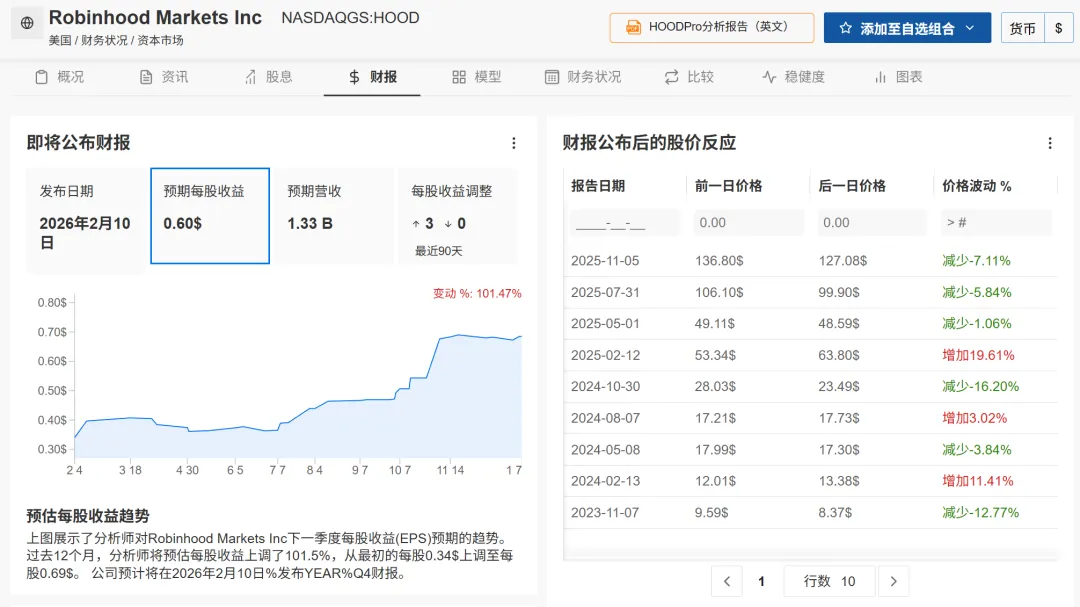Focus the 后一日价格 filter input
Image resolution: width=1080 pixels, height=607 pixels.
(x=873, y=223)
